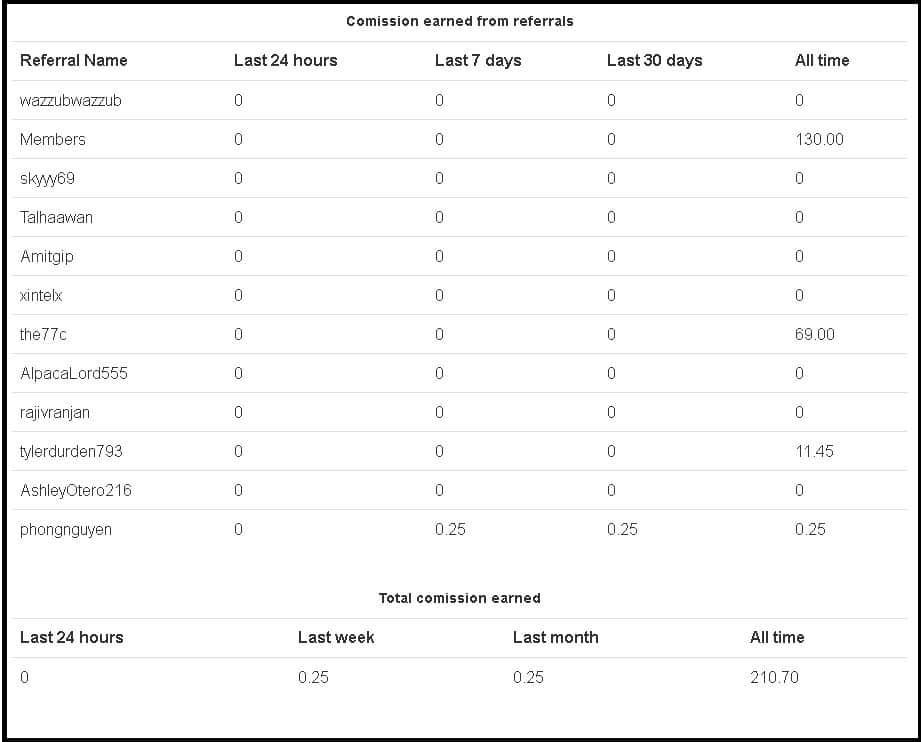Click referral name AlpacaLord555
The width and height of the screenshot is (921, 742).
point(74,373)
